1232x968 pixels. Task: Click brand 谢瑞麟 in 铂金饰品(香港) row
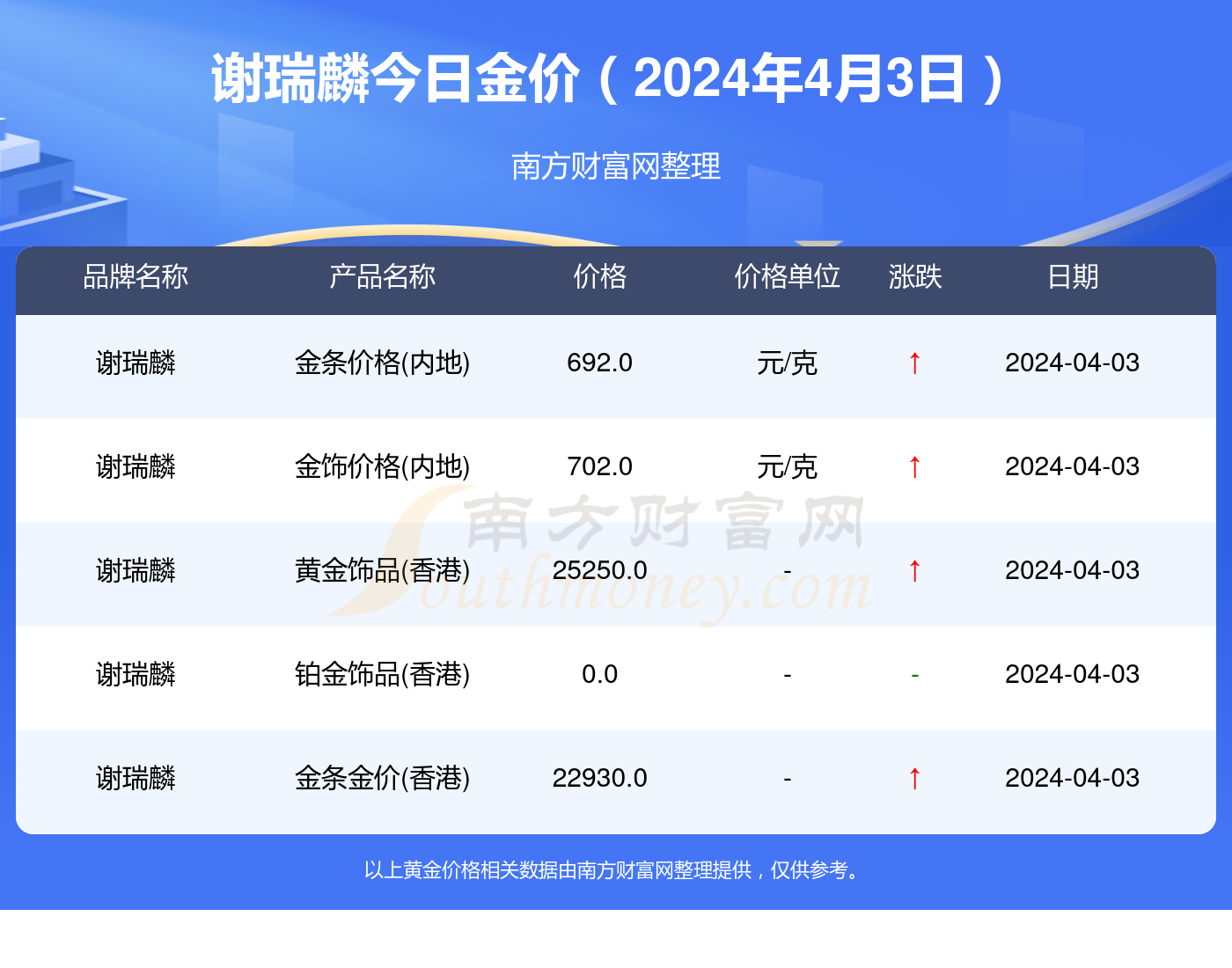click(x=136, y=674)
